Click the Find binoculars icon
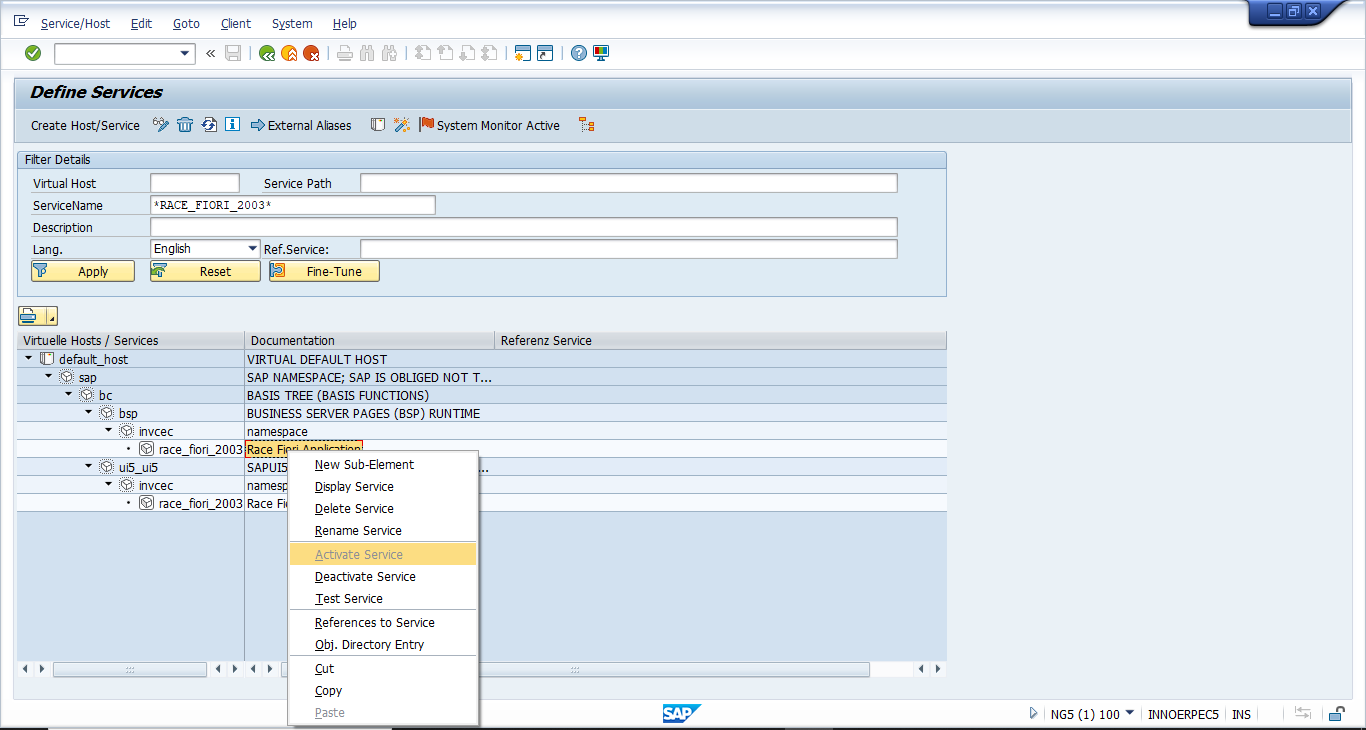Screen dimensions: 1366x730 (x=367, y=54)
